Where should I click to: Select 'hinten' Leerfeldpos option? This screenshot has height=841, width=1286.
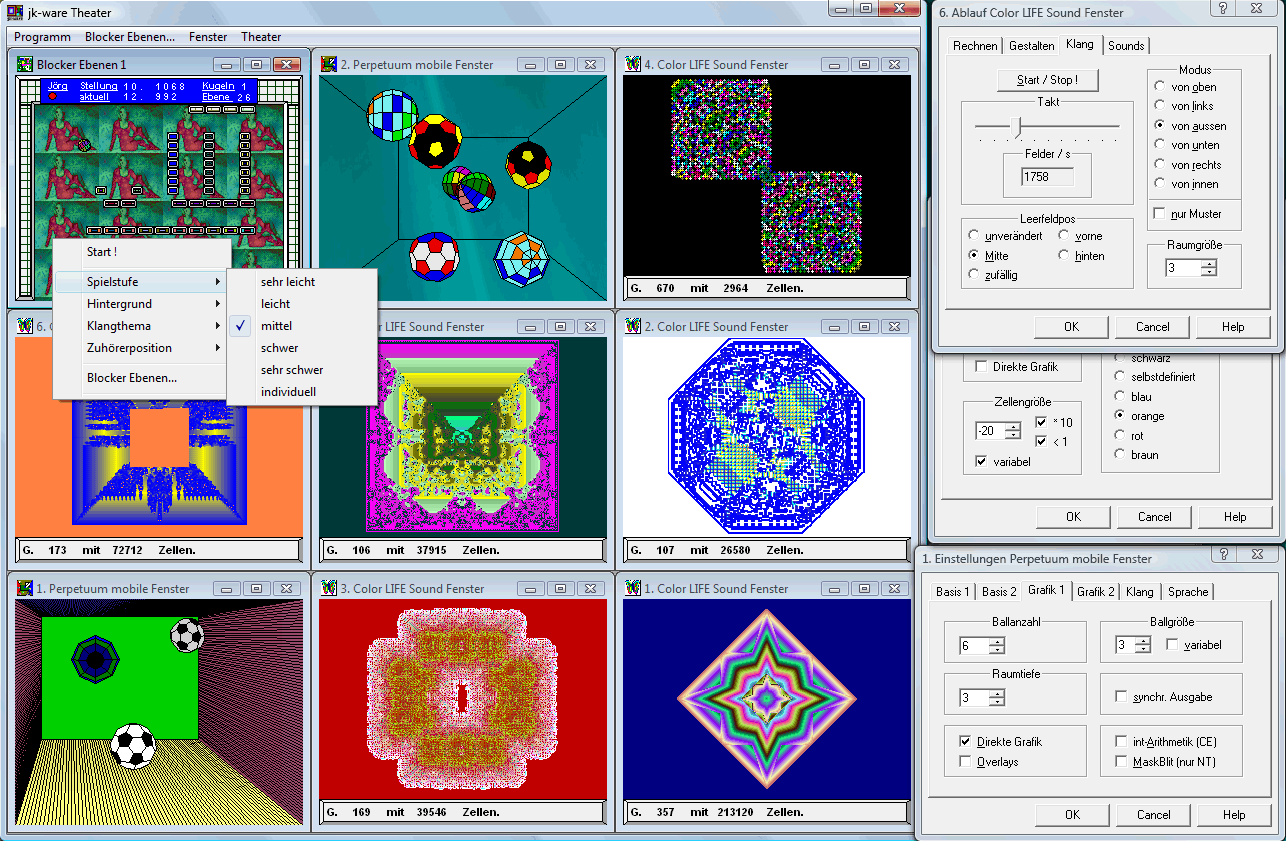pos(1063,256)
